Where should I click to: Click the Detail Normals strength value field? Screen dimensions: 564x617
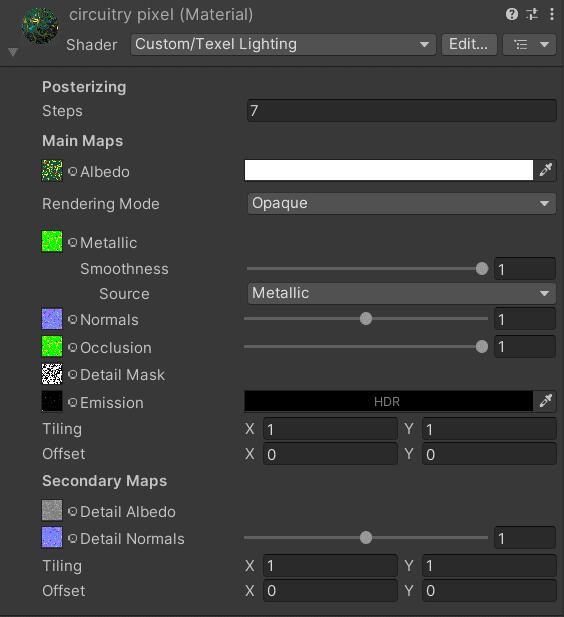525,538
